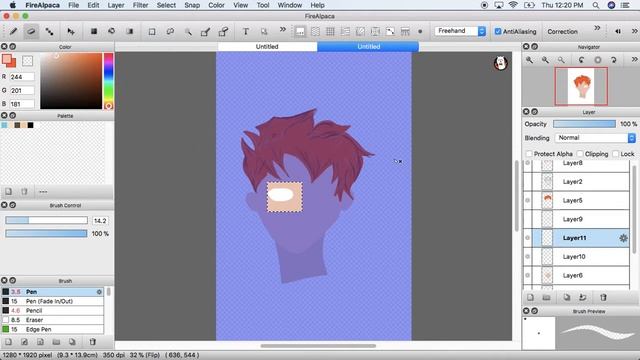
Task: Select the Lasso tool
Action: tap(170, 31)
